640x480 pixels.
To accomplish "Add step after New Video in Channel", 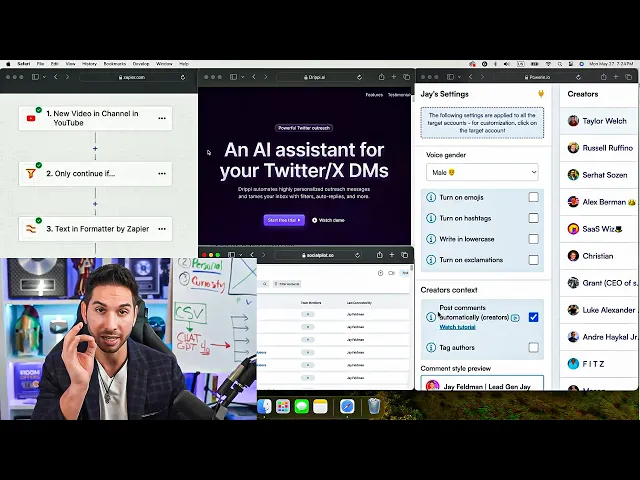I will (x=95, y=149).
